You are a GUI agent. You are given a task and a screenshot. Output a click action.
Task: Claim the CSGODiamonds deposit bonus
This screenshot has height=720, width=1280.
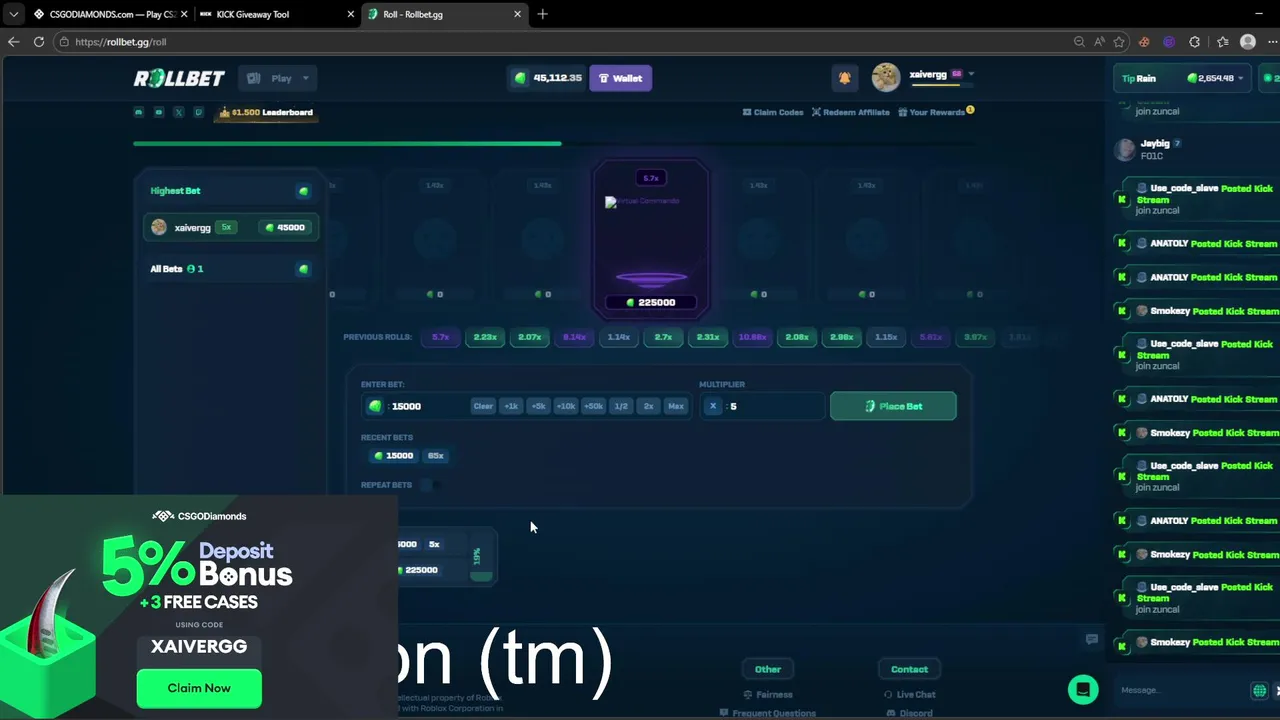199,688
